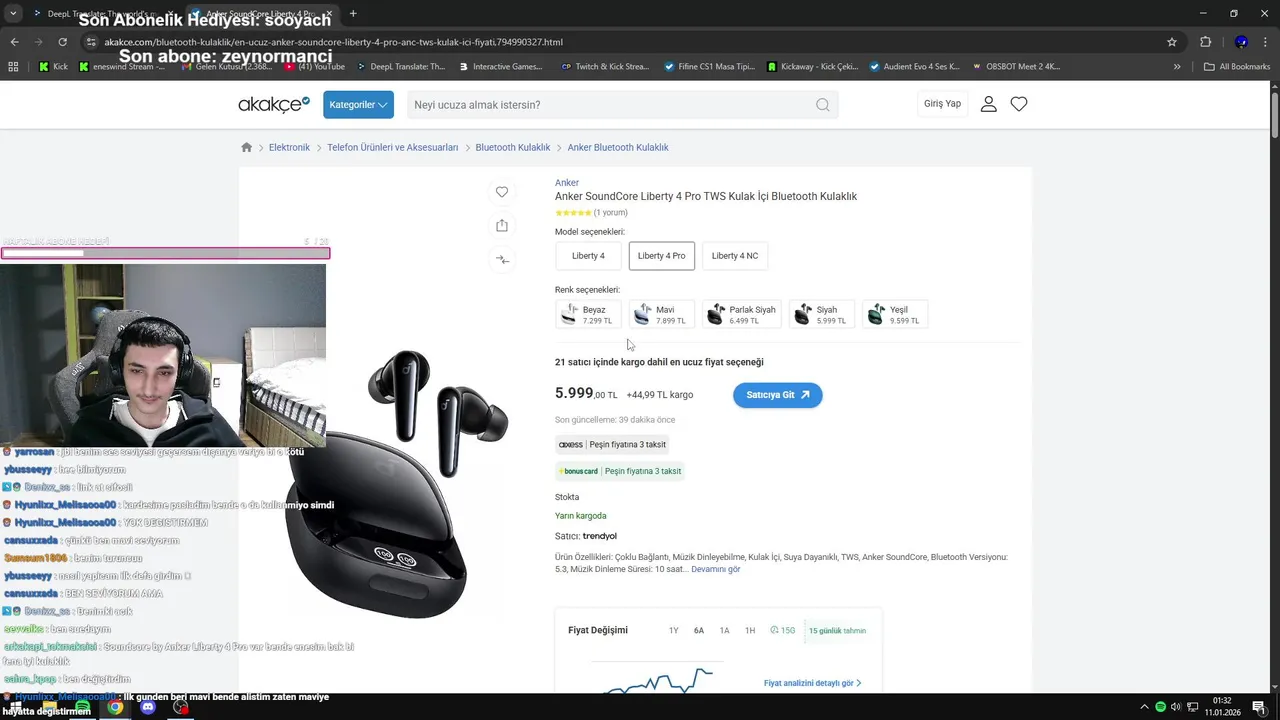Click the share product icon
Screen dimensions: 1280x720
[502, 225]
